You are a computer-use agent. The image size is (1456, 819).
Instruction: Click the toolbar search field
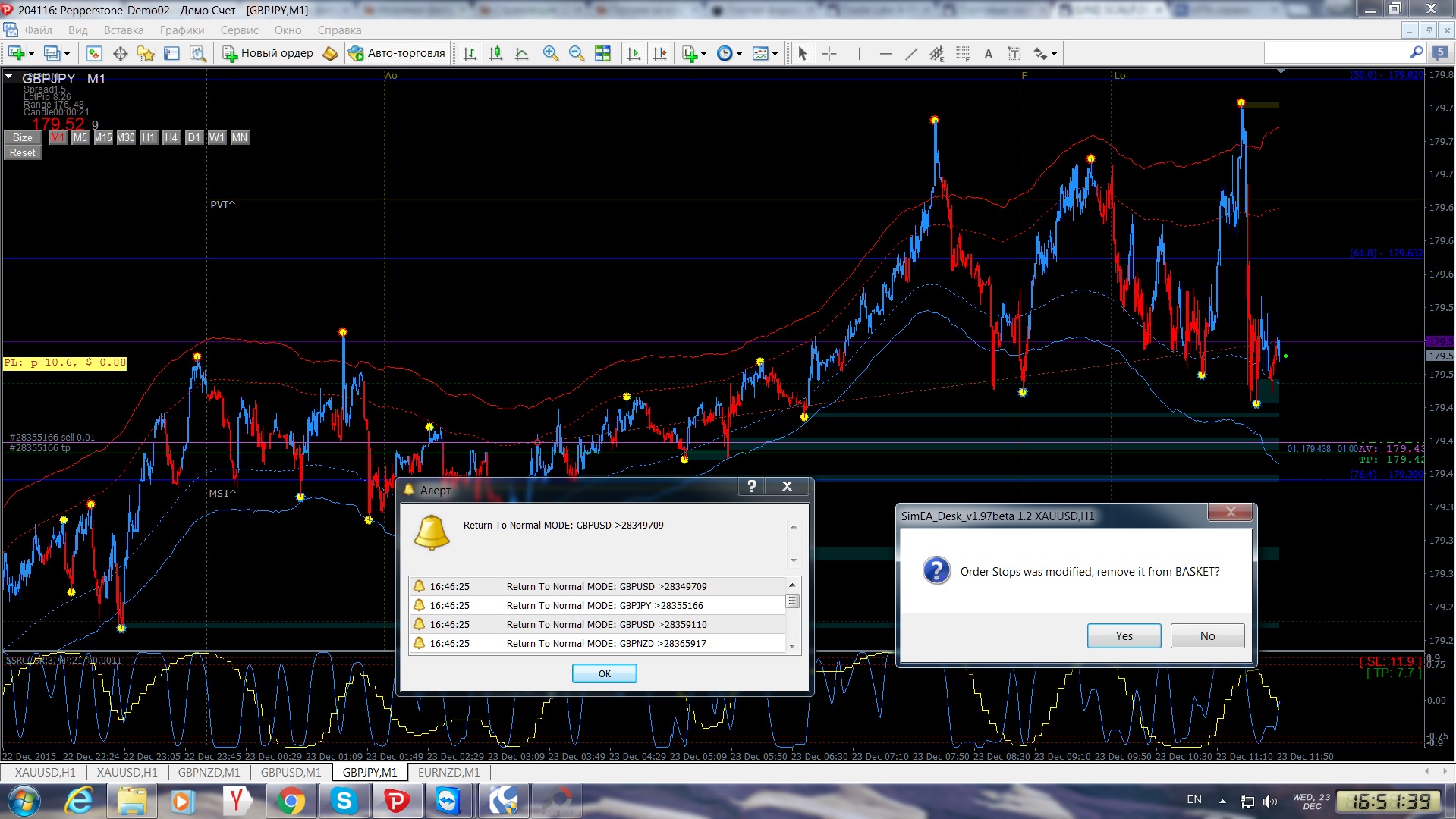[1337, 52]
